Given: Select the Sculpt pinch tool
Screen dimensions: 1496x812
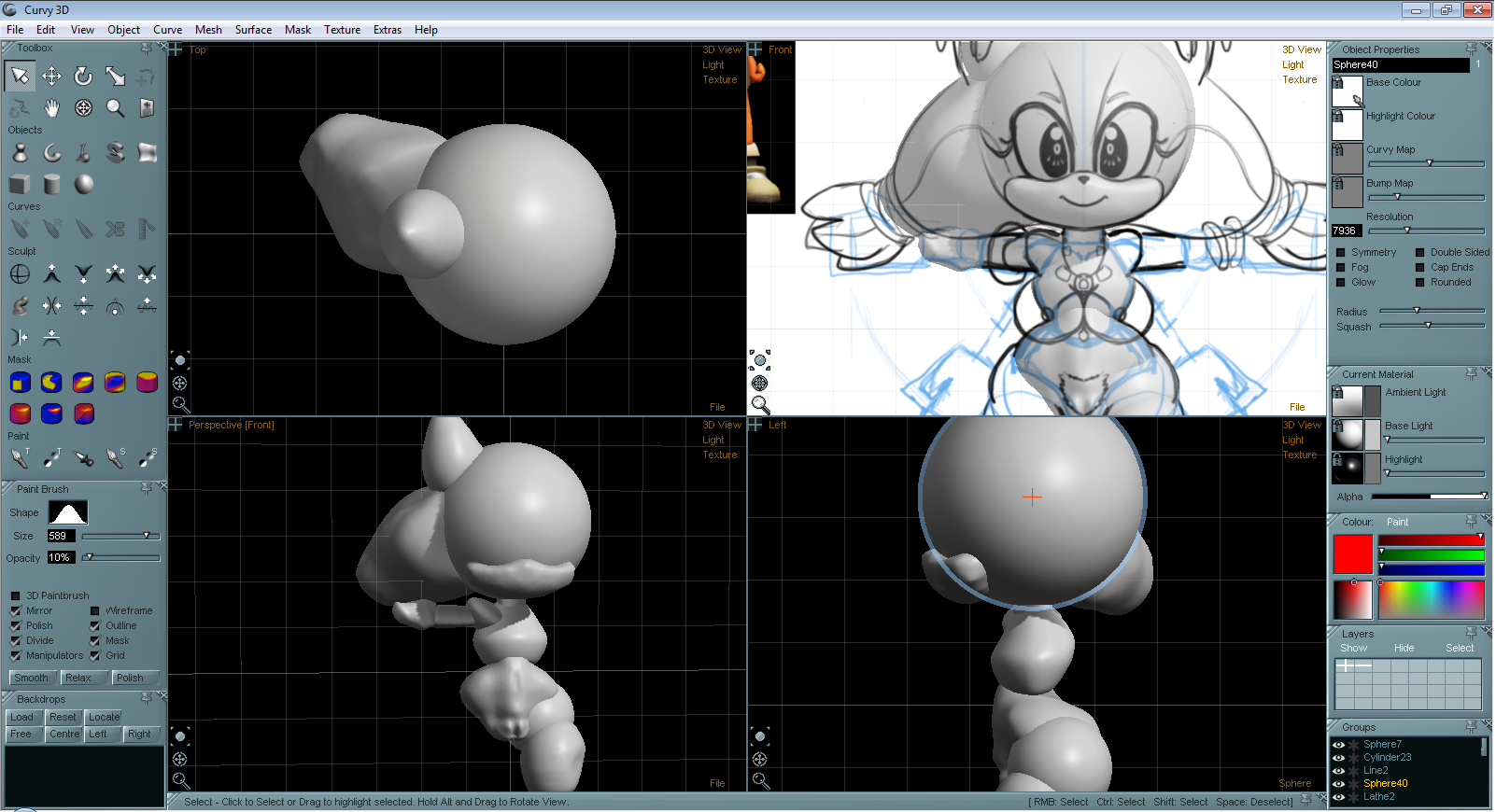Looking at the screenshot, I should point(51,305).
